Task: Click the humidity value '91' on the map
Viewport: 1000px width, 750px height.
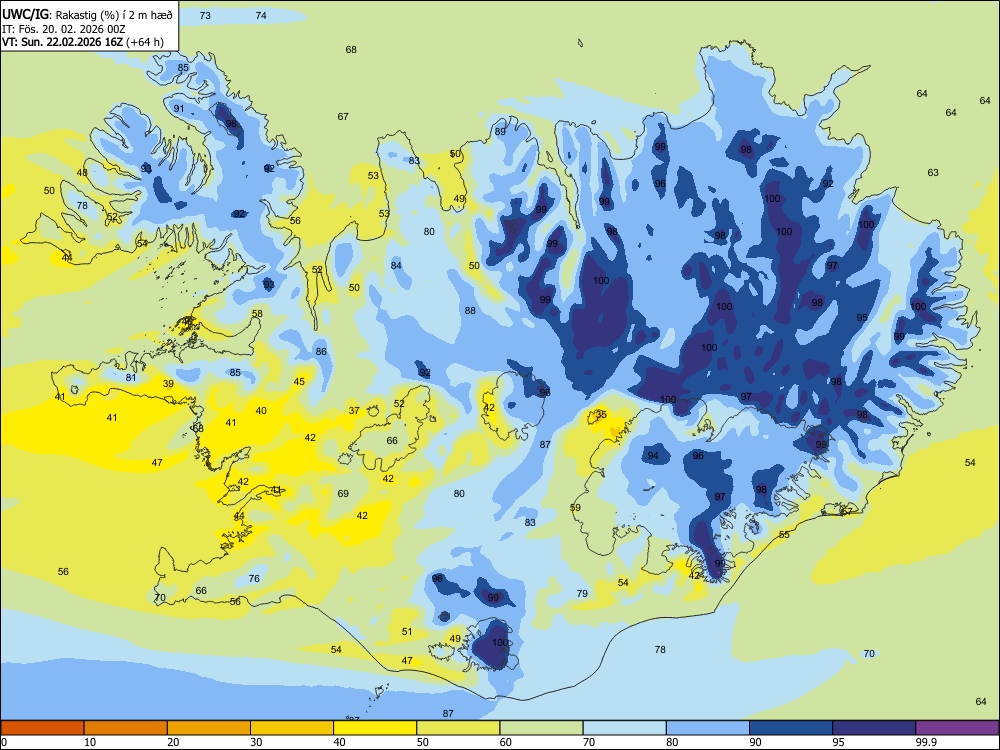Action: [179, 108]
